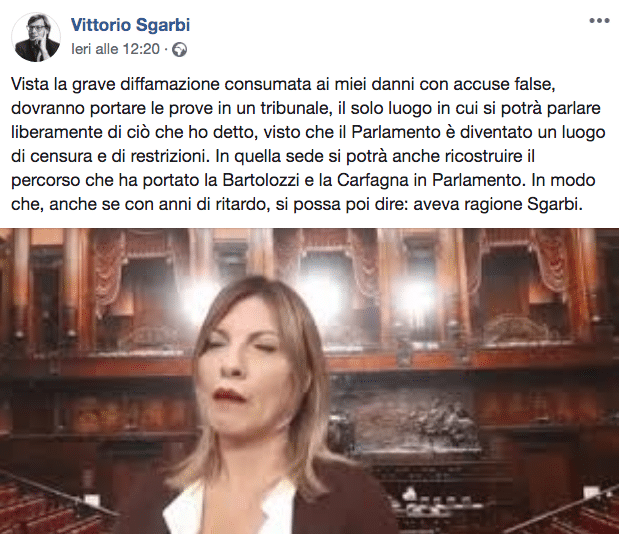Click the bright central light in the video

click(x=322, y=294)
